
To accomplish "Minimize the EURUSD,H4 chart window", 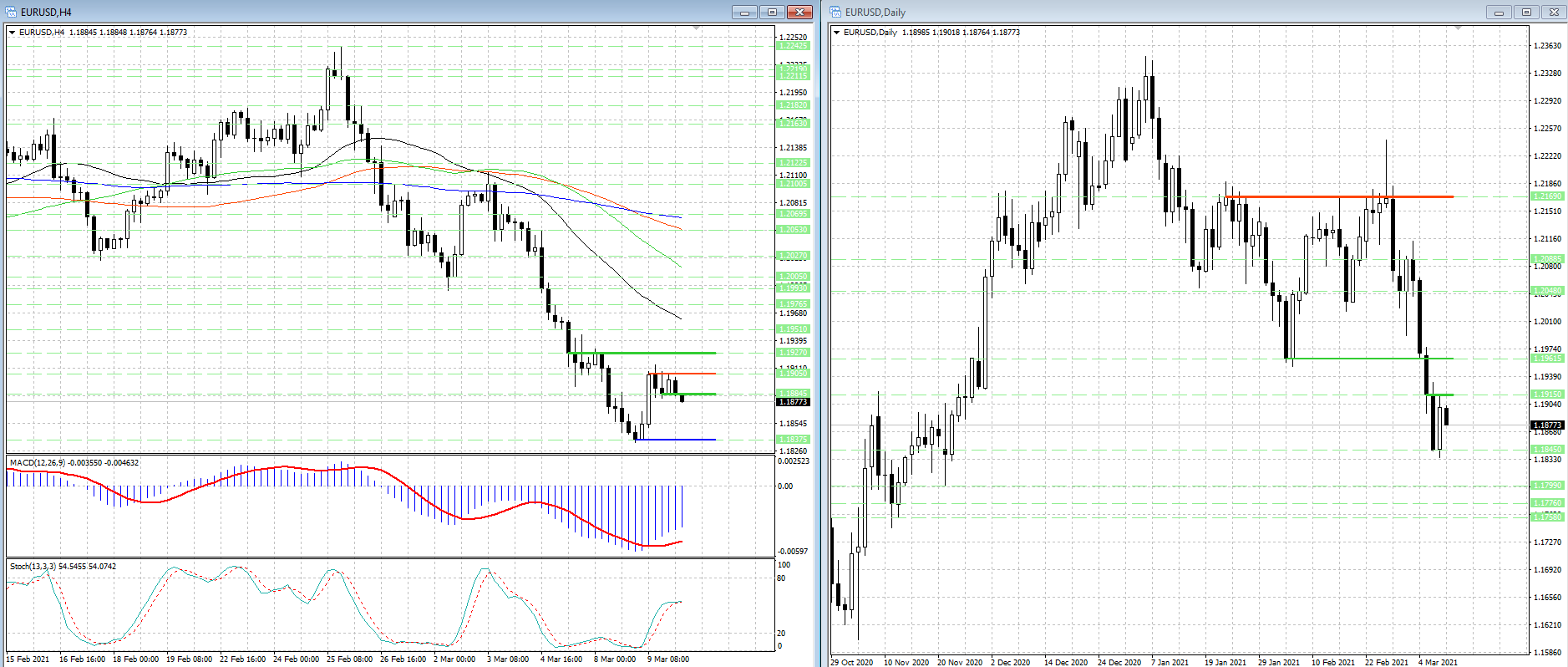I will pos(744,12).
